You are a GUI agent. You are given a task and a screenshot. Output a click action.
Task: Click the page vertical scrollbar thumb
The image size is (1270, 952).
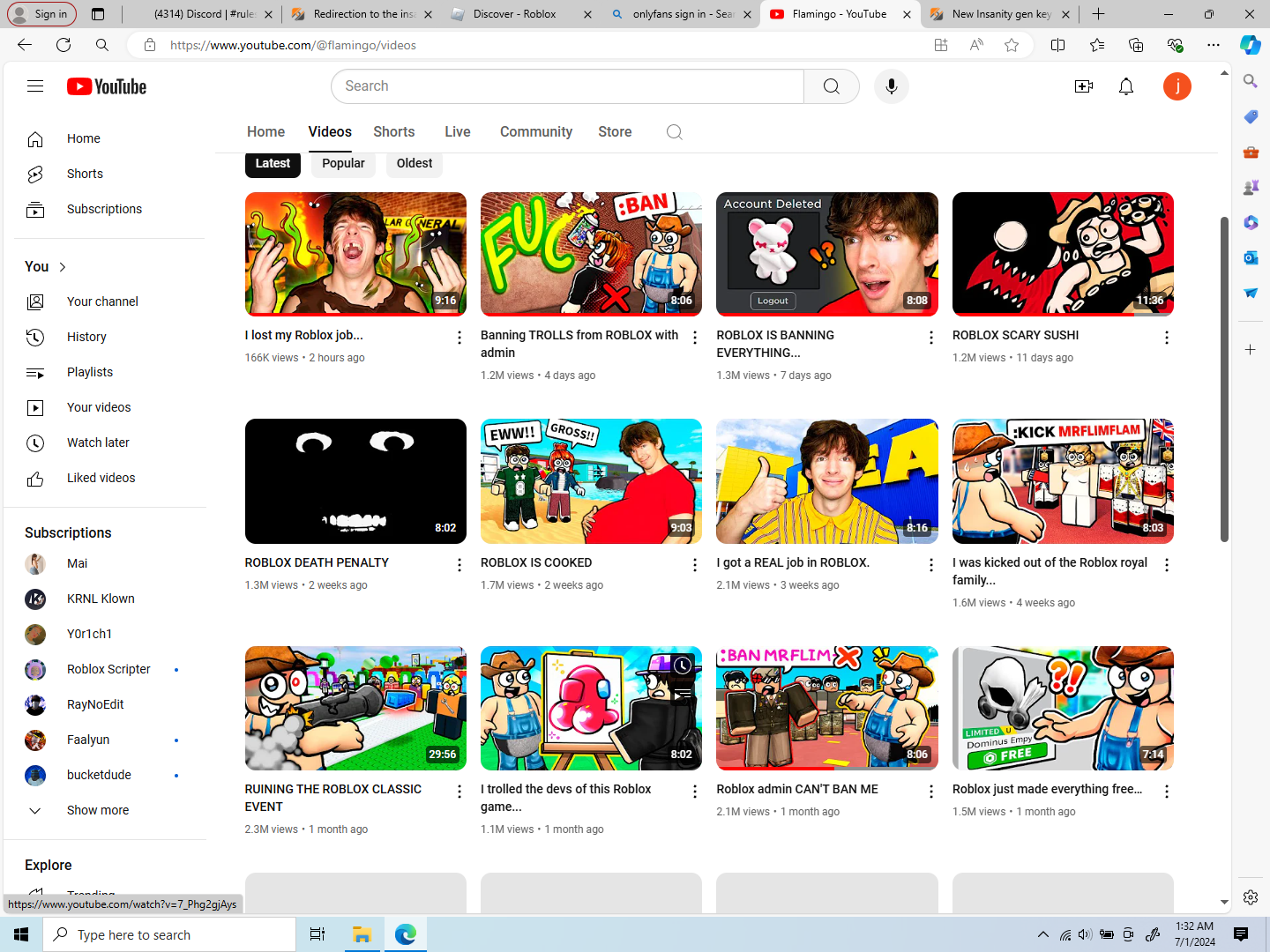pos(1224,379)
